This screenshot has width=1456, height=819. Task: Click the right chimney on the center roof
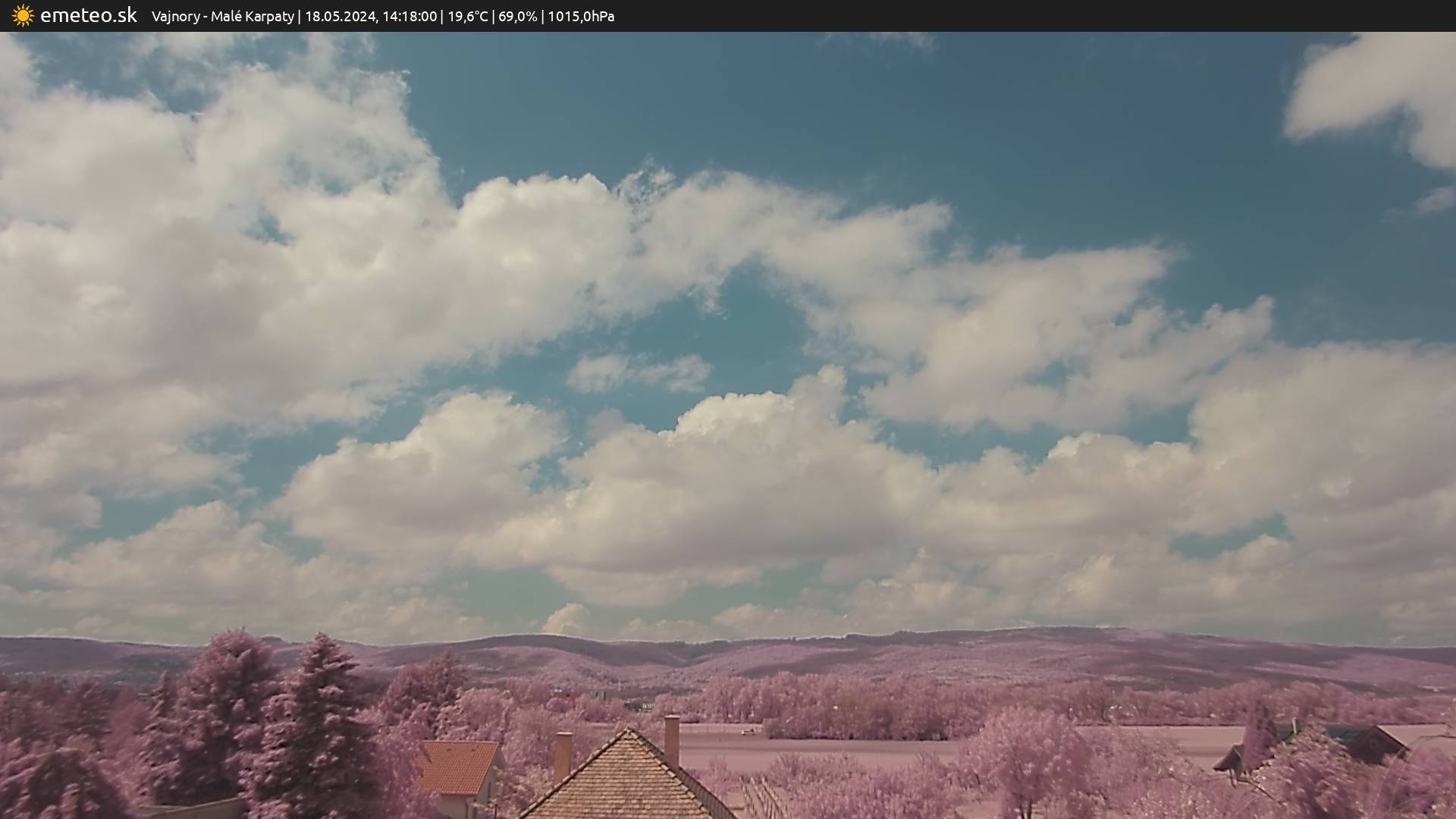(671, 739)
